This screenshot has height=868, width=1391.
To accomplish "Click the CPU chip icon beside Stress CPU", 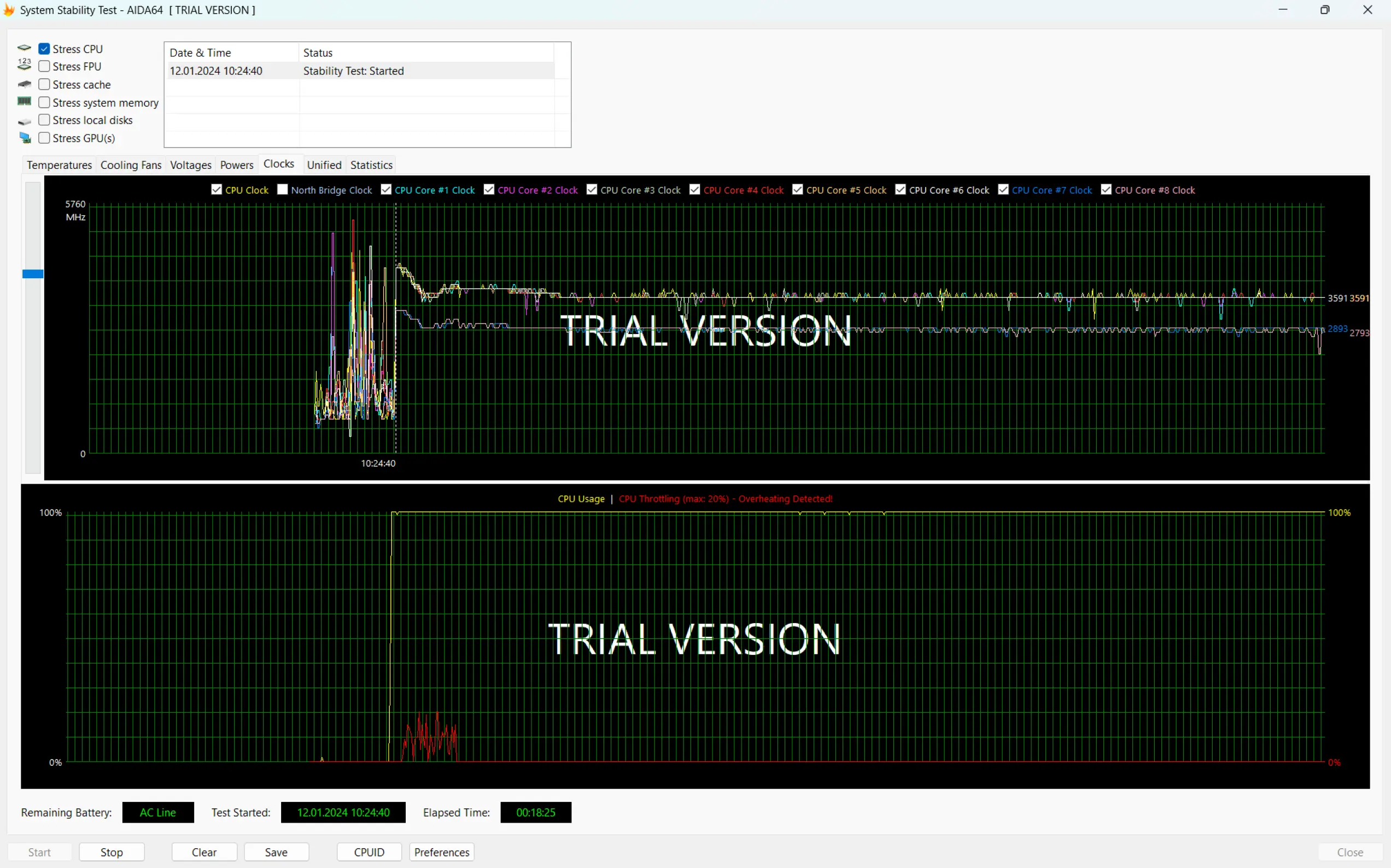I will 24,48.
